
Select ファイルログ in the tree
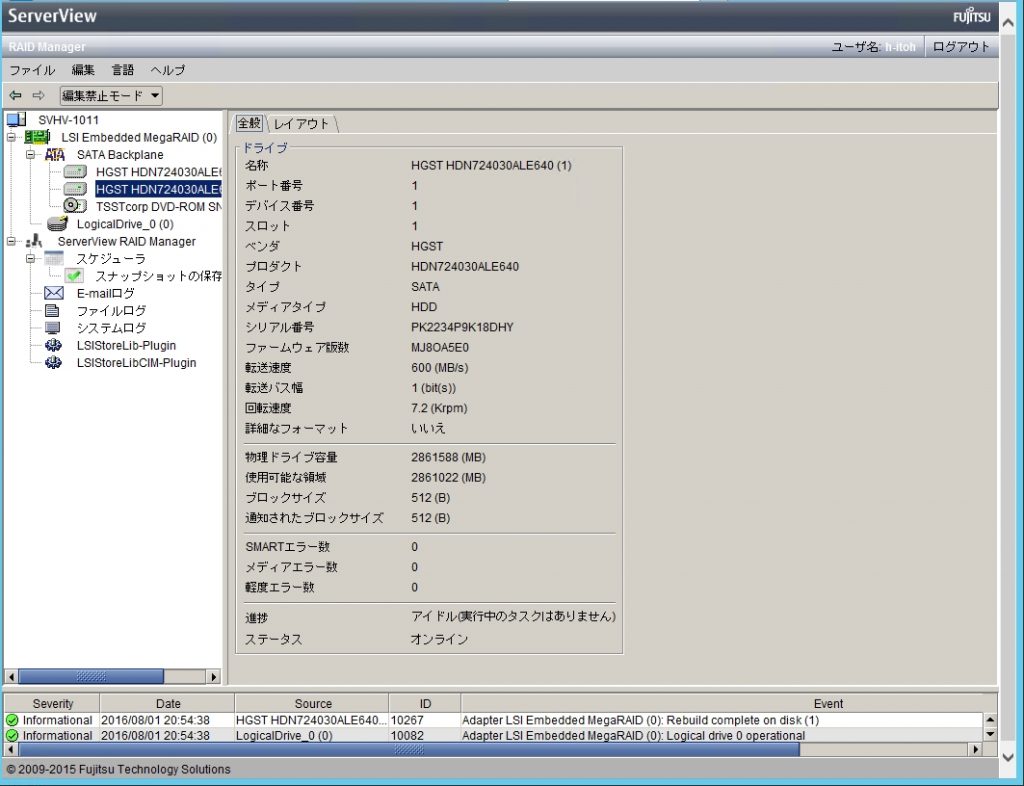112,311
